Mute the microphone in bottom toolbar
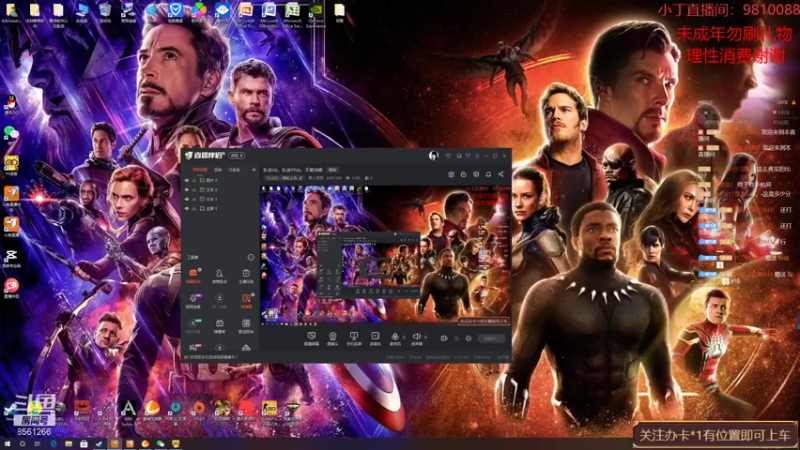 (395, 338)
